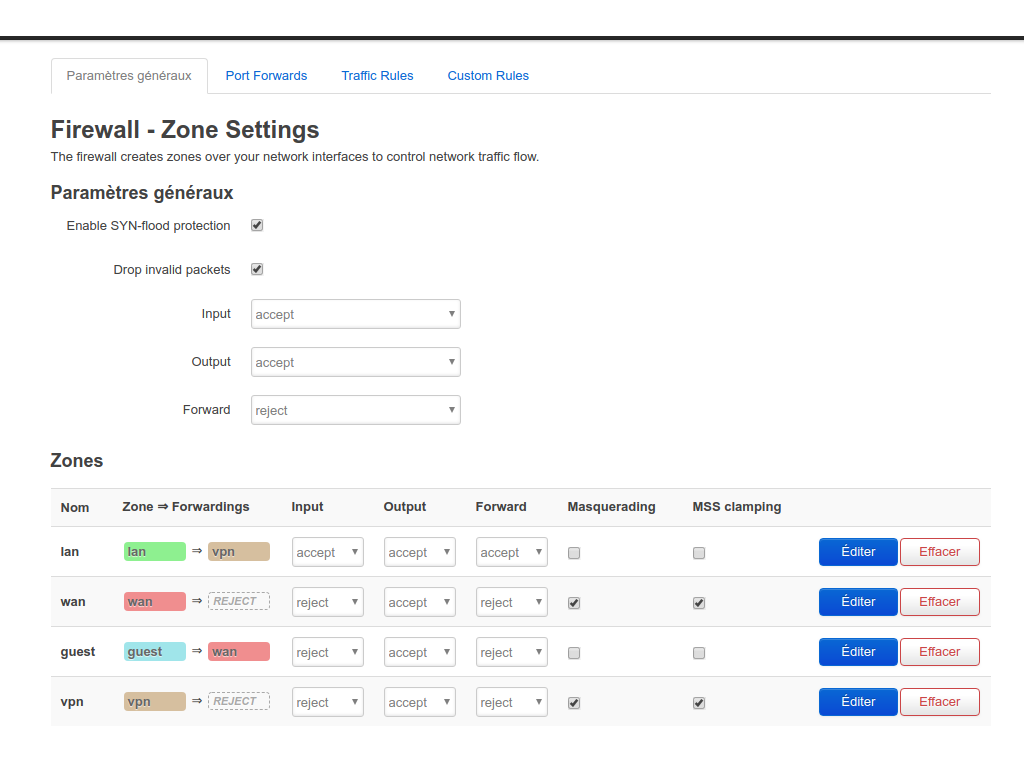Viewport: 1024px width, 768px height.
Task: Open the general Forward policy dropdown
Action: pos(355,410)
